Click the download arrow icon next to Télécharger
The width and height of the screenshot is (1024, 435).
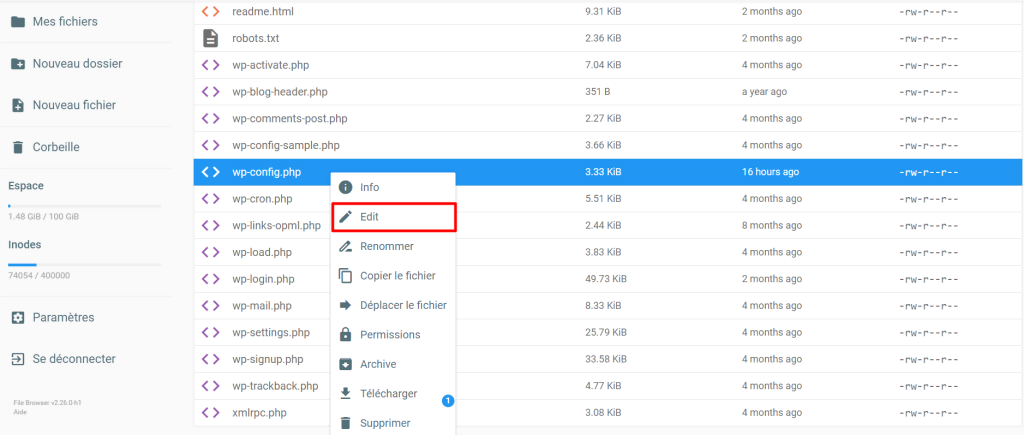click(346, 393)
